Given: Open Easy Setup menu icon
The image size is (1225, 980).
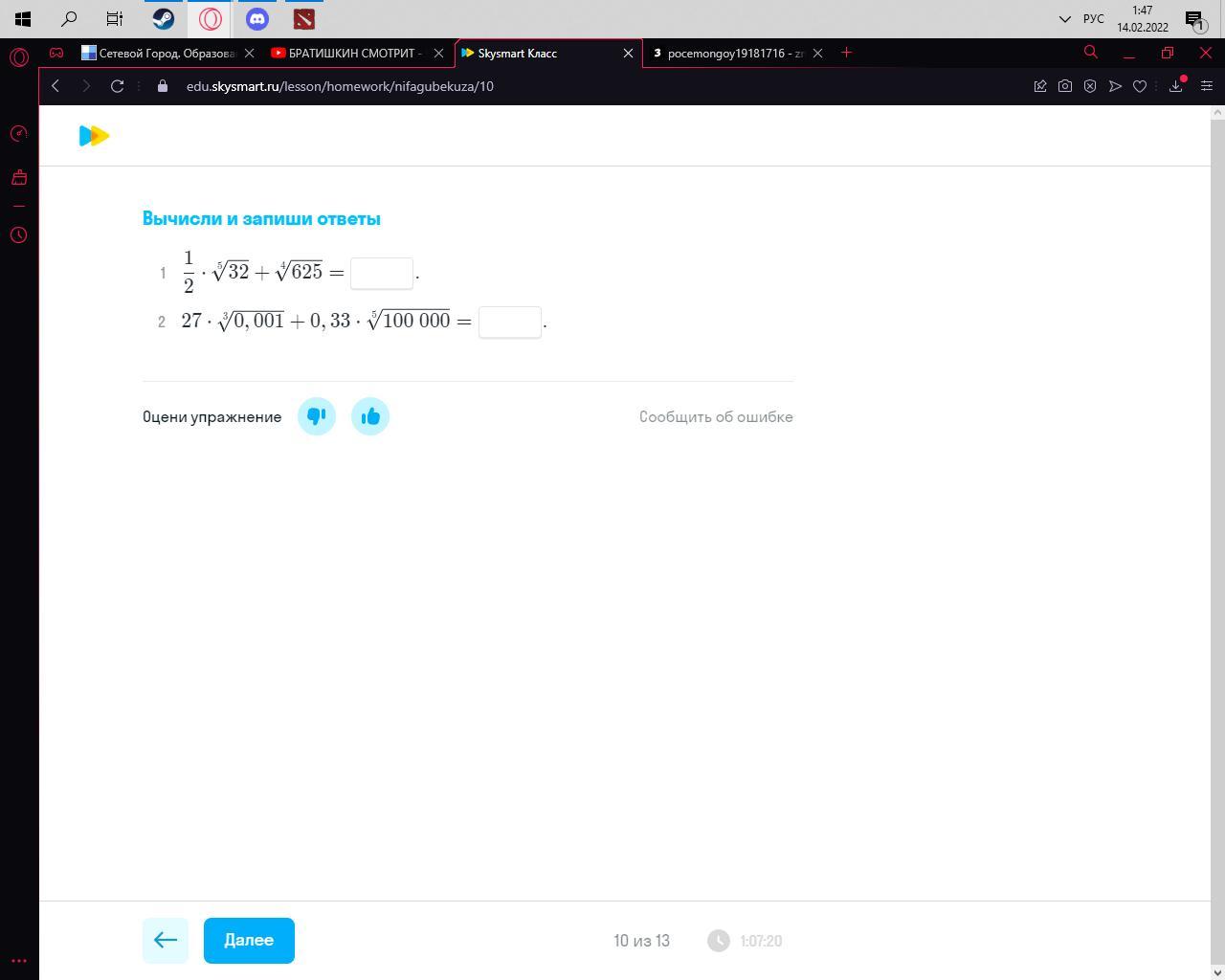Looking at the screenshot, I should click(1206, 86).
